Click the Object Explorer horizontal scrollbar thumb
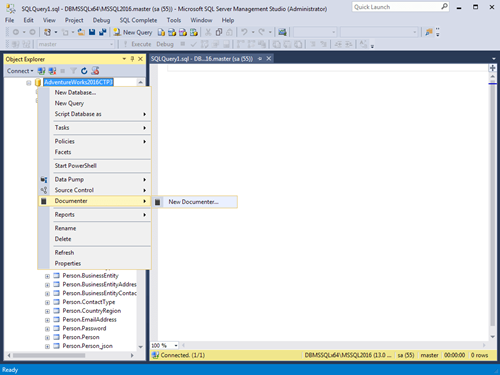 [x=49, y=355]
